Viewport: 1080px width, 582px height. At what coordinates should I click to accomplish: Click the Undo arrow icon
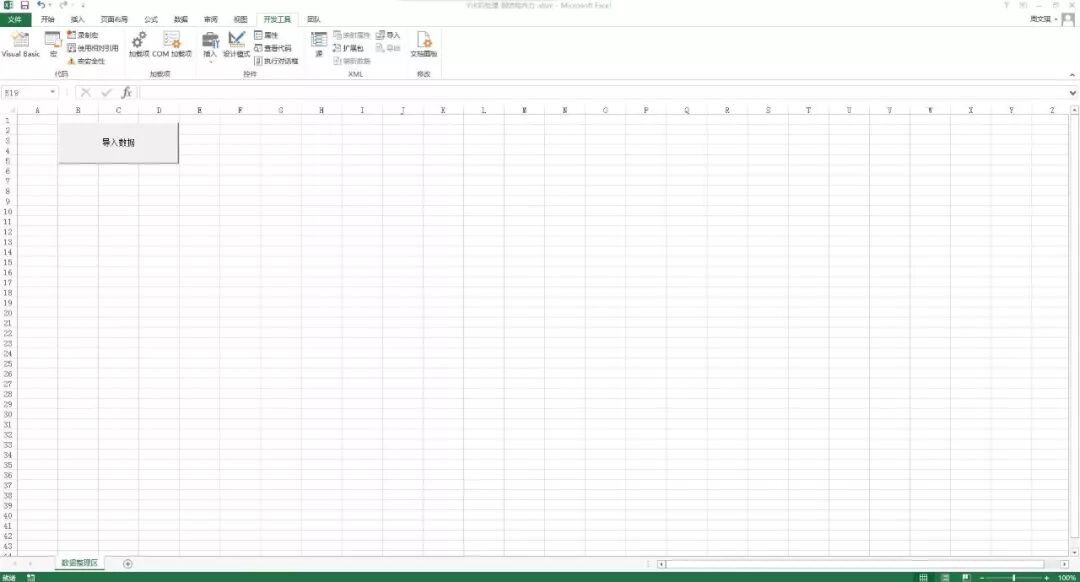[x=40, y=5]
